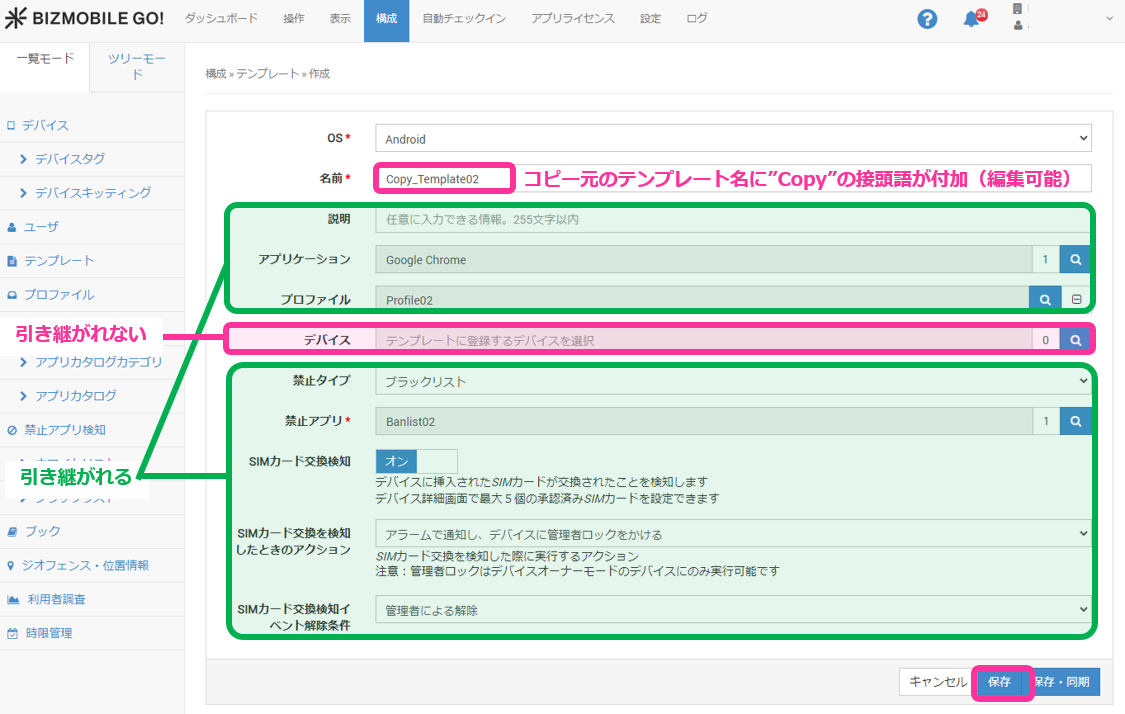Image resolution: width=1125 pixels, height=714 pixels.
Task: Click the search icon for banned apps
Action: pos(1075,422)
